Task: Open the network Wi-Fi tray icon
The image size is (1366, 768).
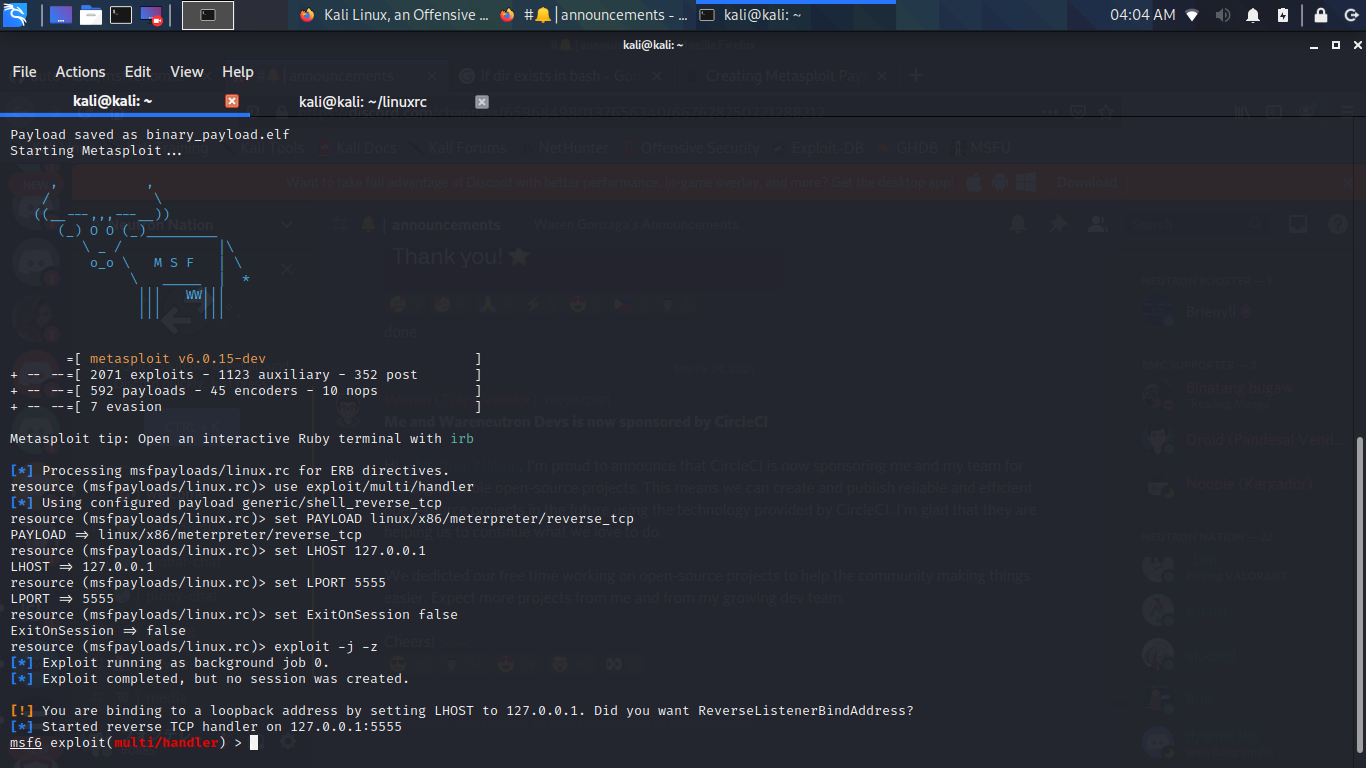Action: point(1192,15)
